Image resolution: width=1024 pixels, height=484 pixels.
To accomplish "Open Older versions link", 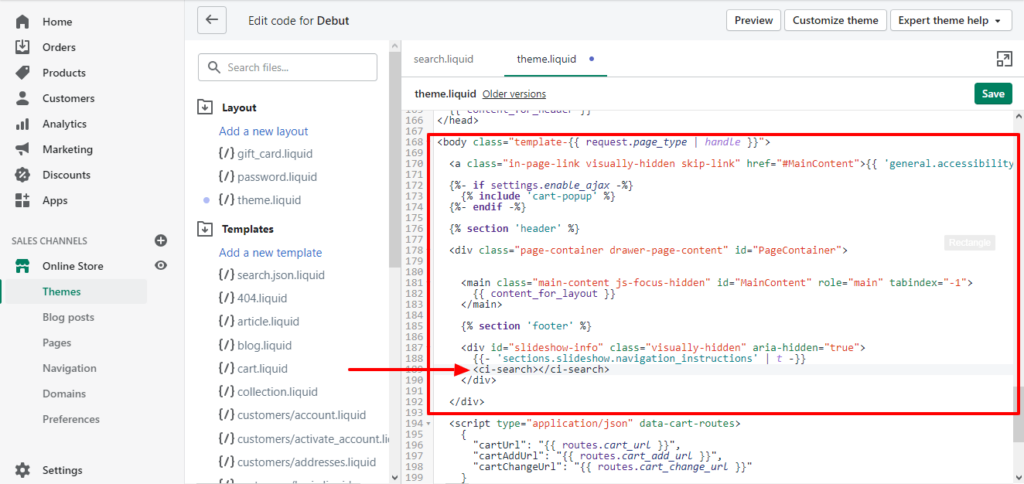I will (x=514, y=93).
